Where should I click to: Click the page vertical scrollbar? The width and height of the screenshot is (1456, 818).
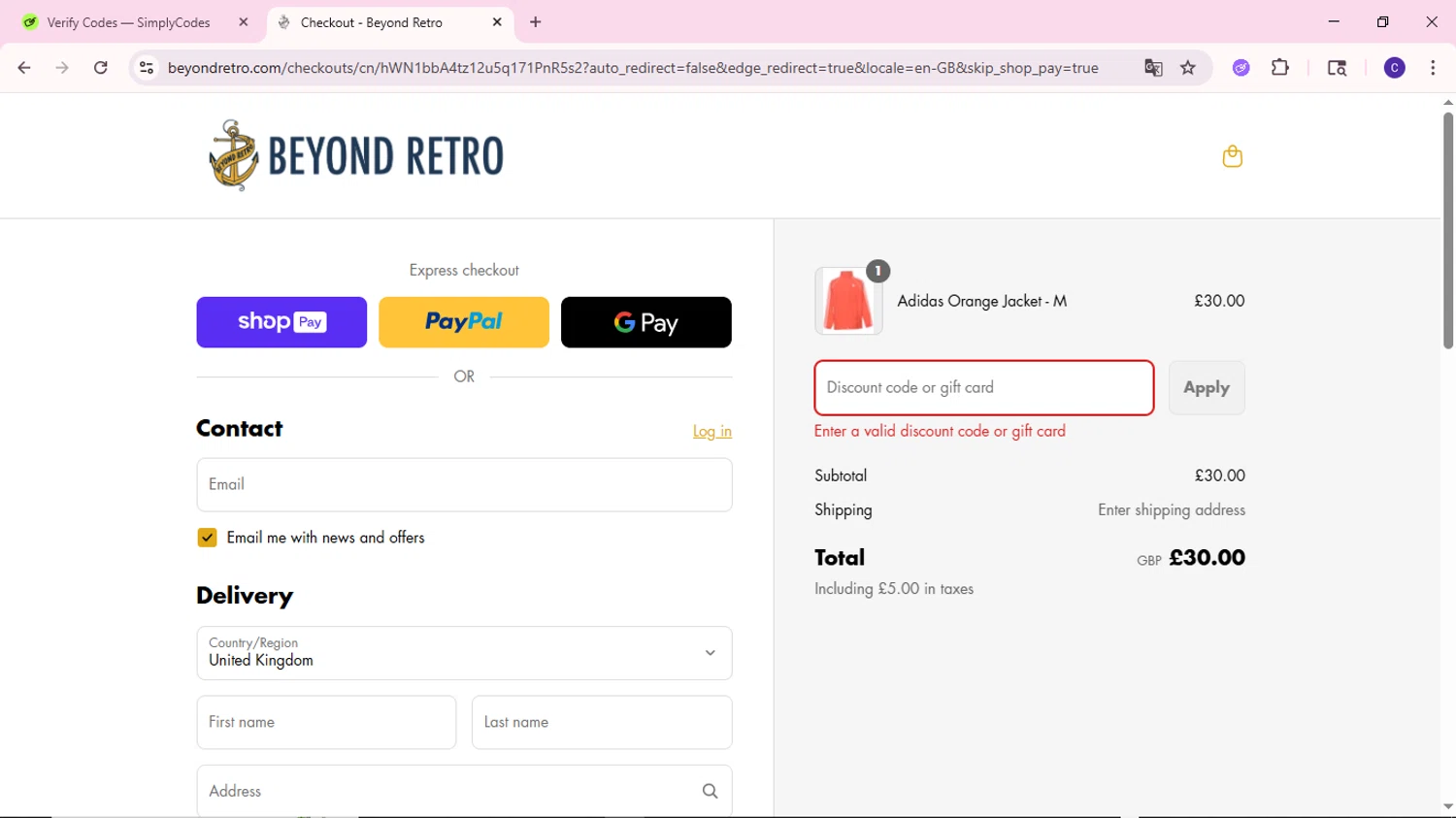[1448, 231]
